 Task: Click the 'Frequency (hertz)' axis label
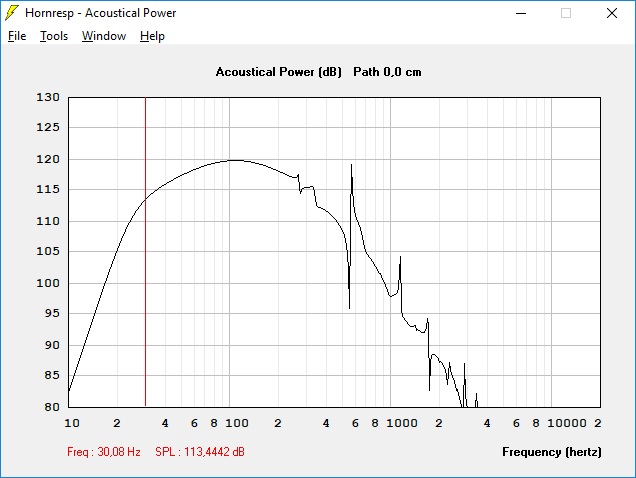(552, 452)
